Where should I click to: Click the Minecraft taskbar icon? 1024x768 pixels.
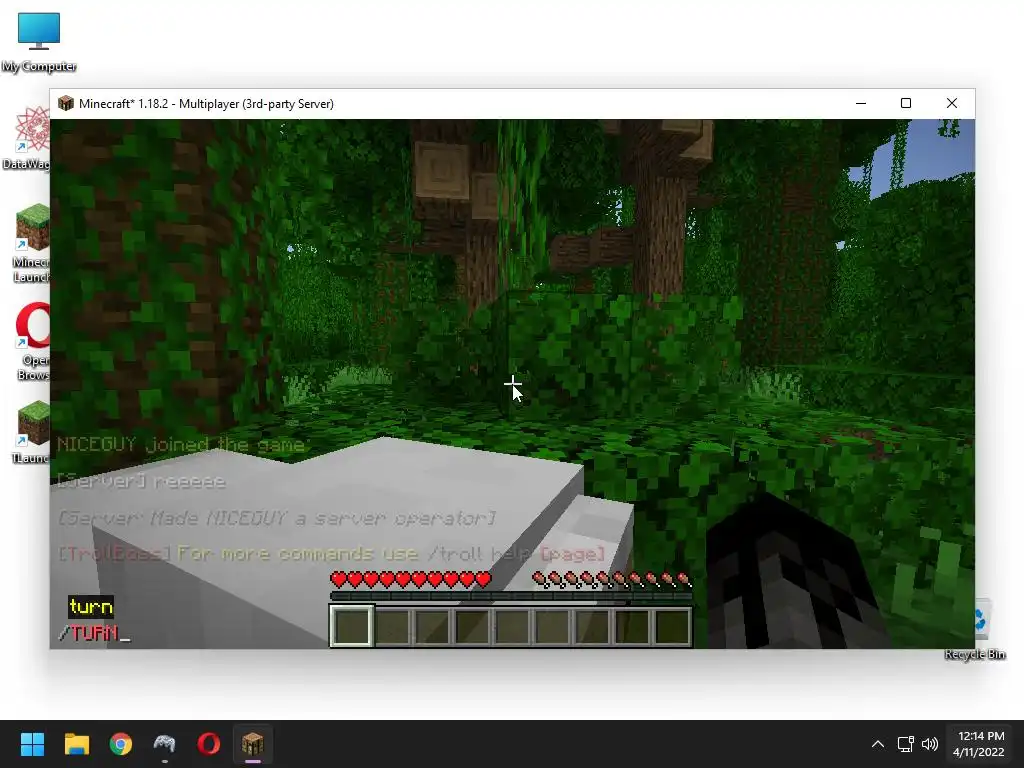tap(253, 744)
